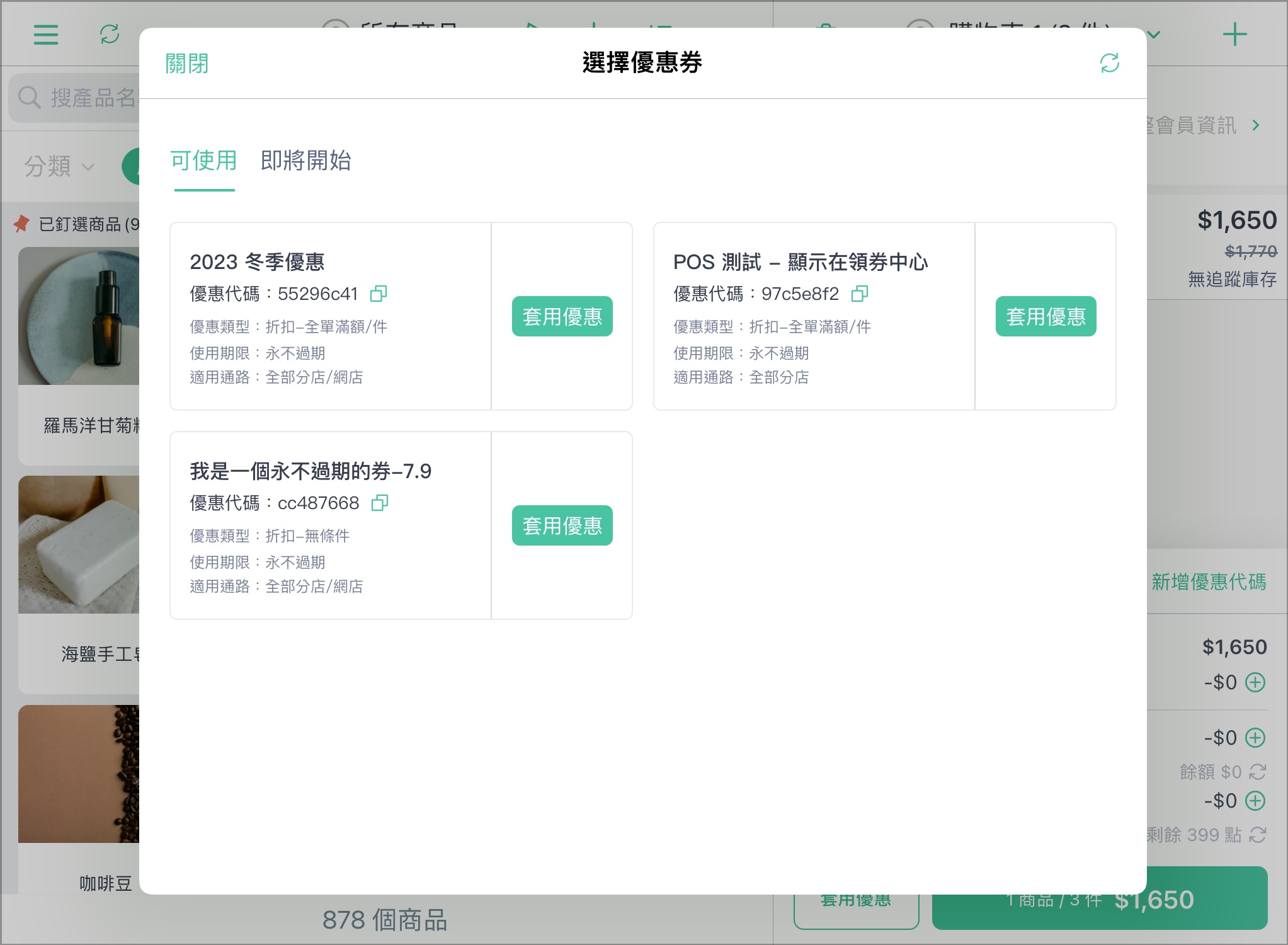Switch to the 可使用 tab
1288x945 pixels.
203,161
